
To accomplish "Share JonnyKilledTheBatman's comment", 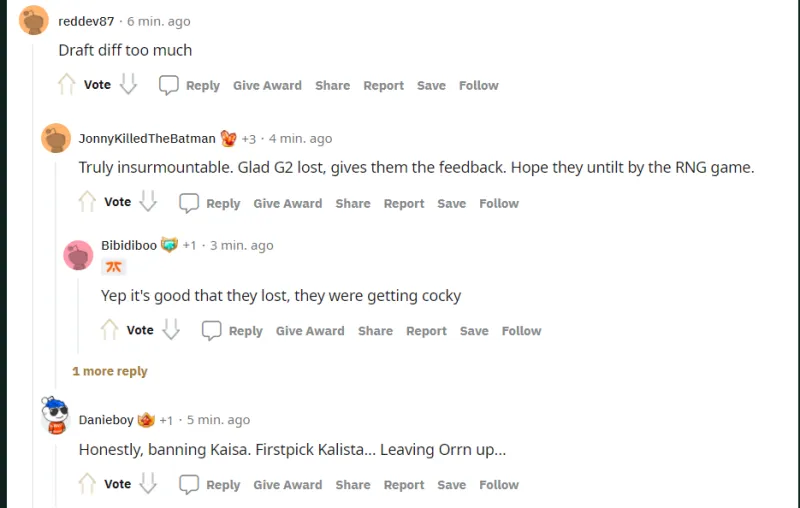I will 353,204.
